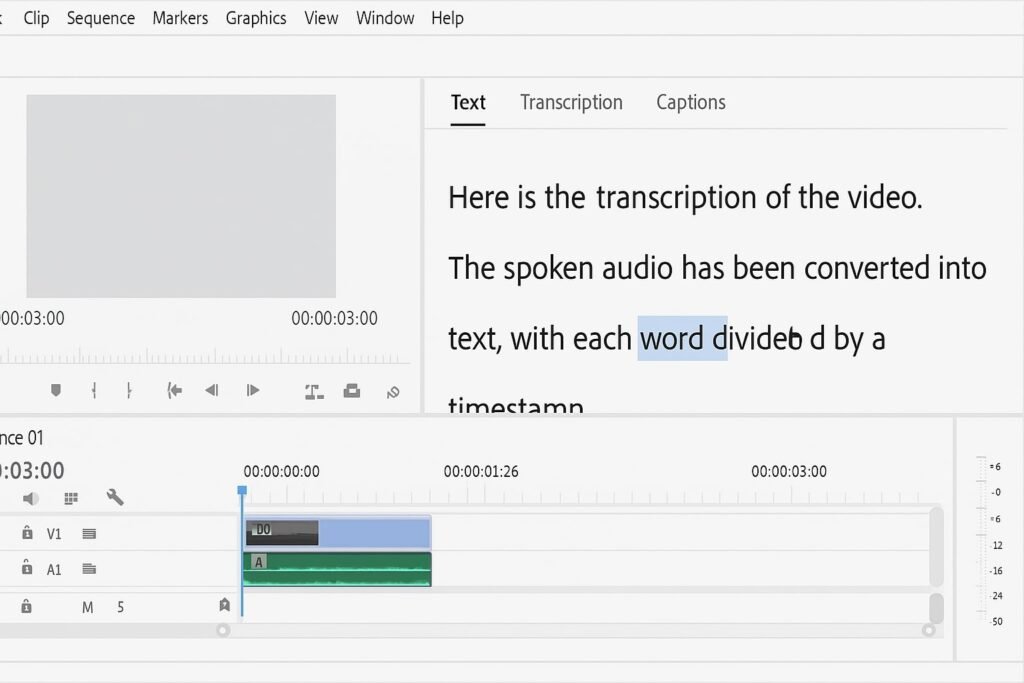This screenshot has width=1024, height=683.
Task: Click the Export Frame icon
Action: tap(352, 391)
